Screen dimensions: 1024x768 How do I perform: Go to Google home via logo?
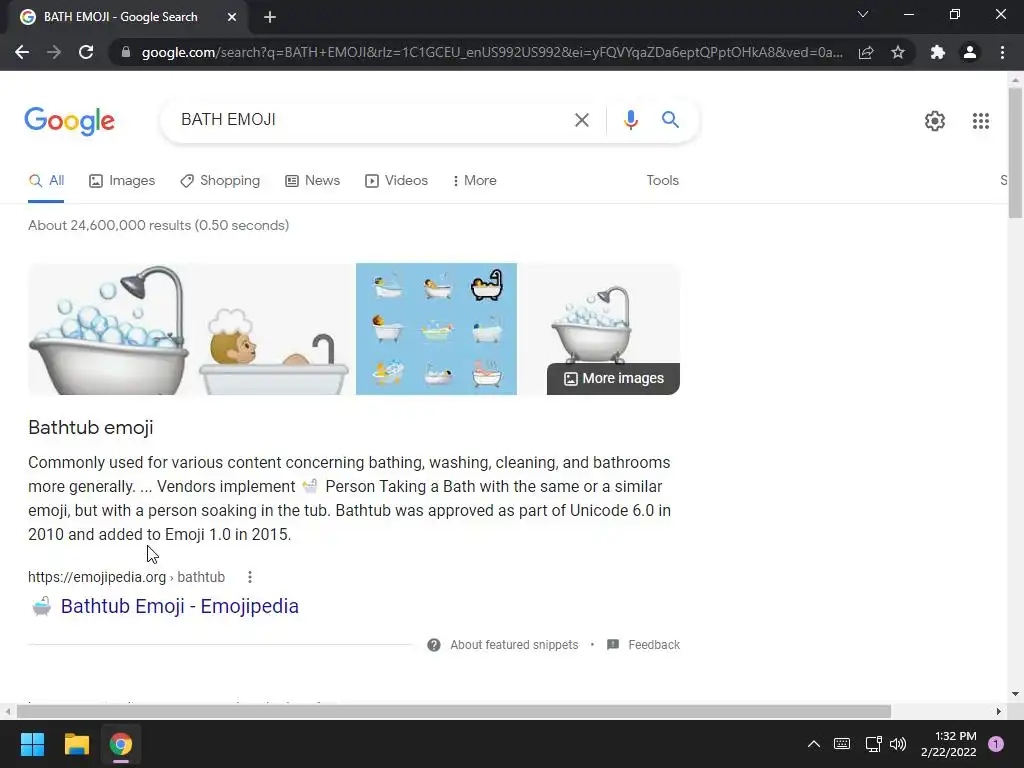[x=69, y=121]
